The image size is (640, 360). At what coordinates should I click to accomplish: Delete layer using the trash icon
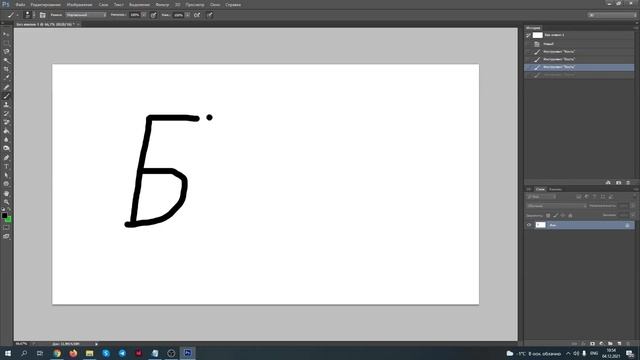coord(628,344)
